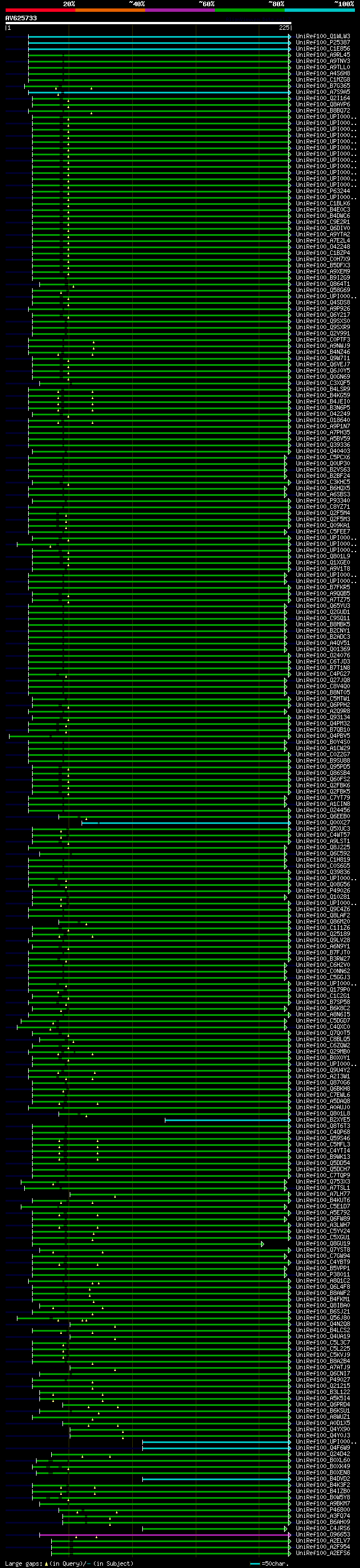This screenshot has width=360, height=1568.
Task: Click the red identity legend segment
Action: 40,10
